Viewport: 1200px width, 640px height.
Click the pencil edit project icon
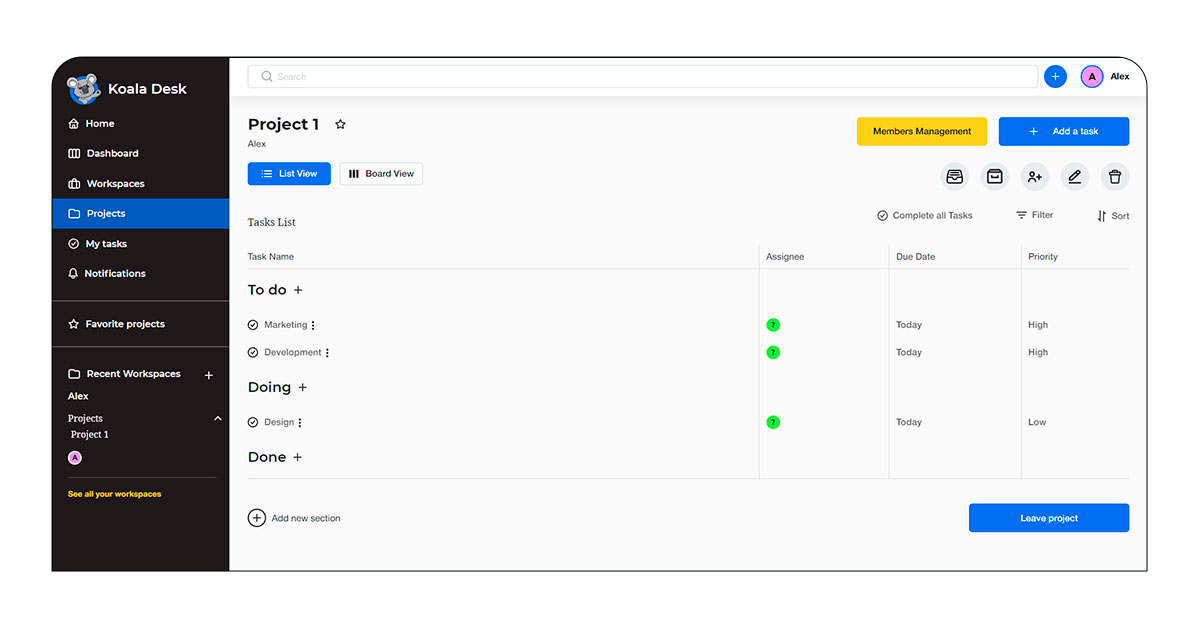[x=1075, y=177]
